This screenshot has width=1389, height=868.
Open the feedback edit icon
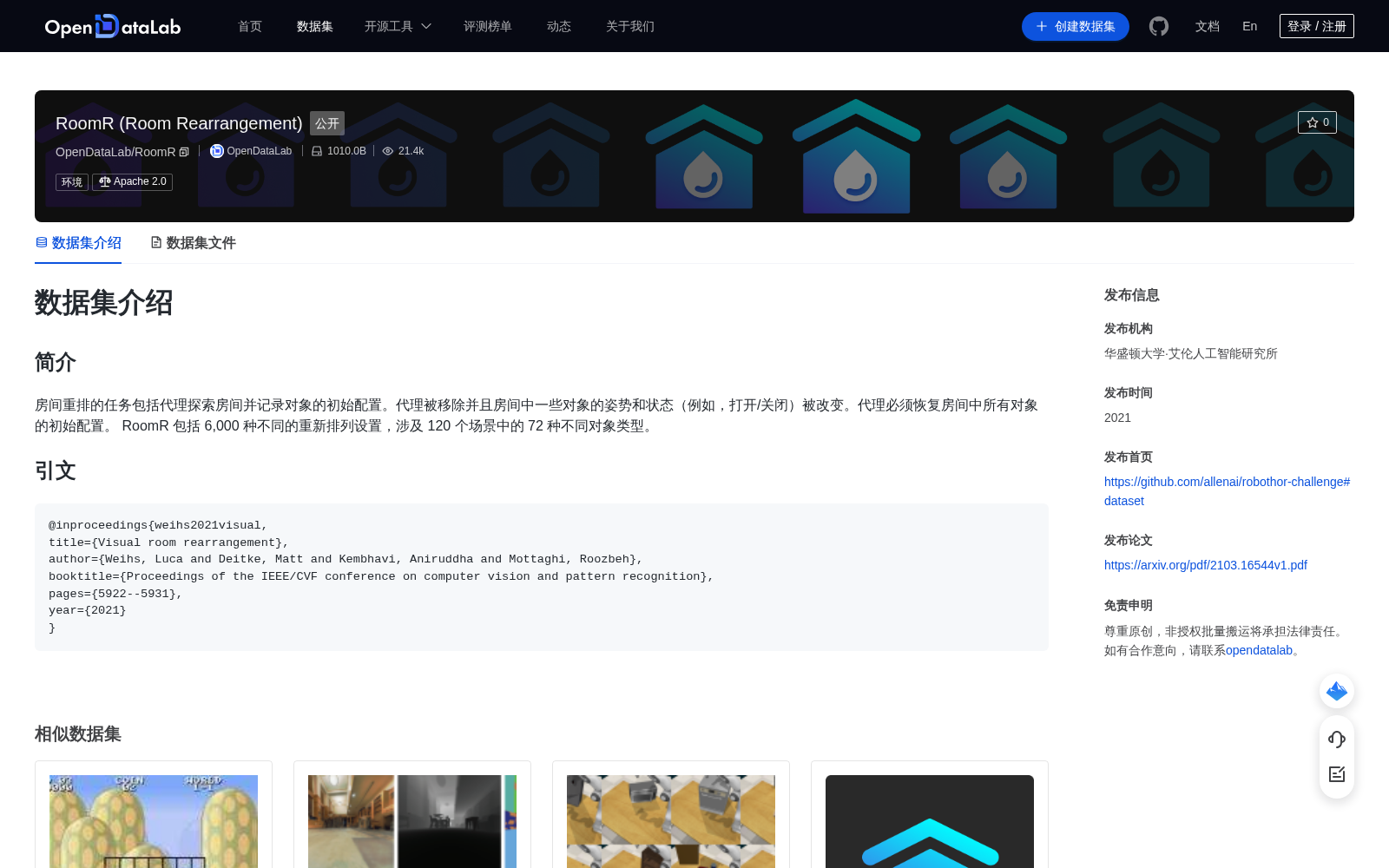pyautogui.click(x=1337, y=774)
